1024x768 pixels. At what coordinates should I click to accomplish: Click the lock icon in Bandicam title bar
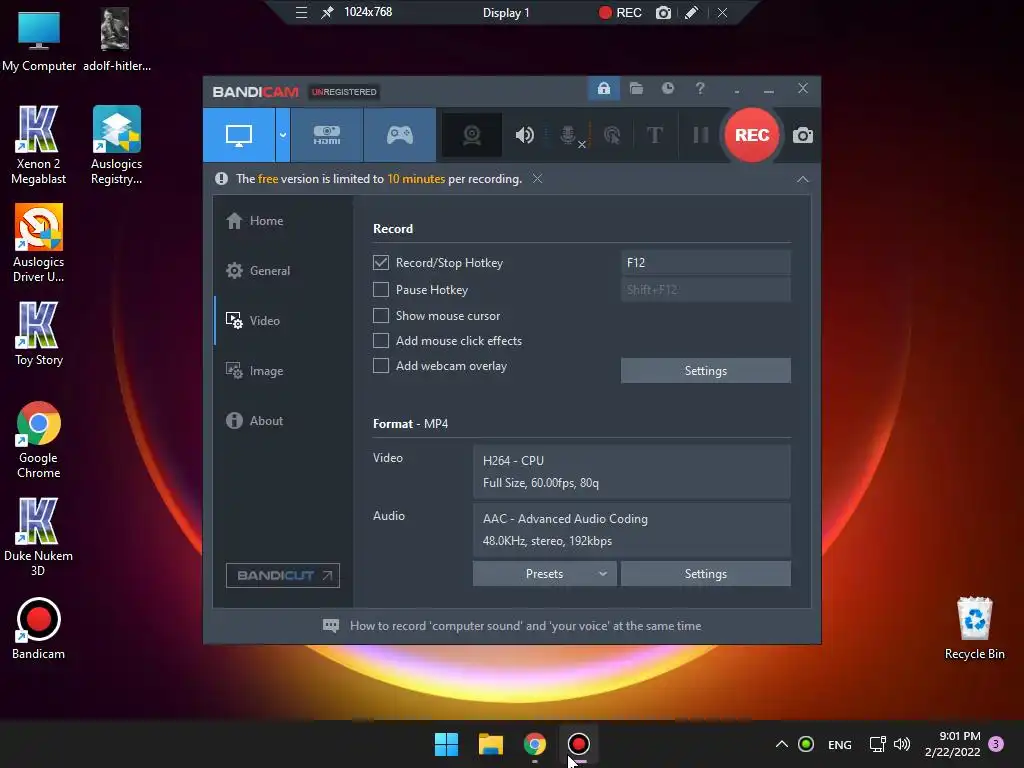(604, 89)
